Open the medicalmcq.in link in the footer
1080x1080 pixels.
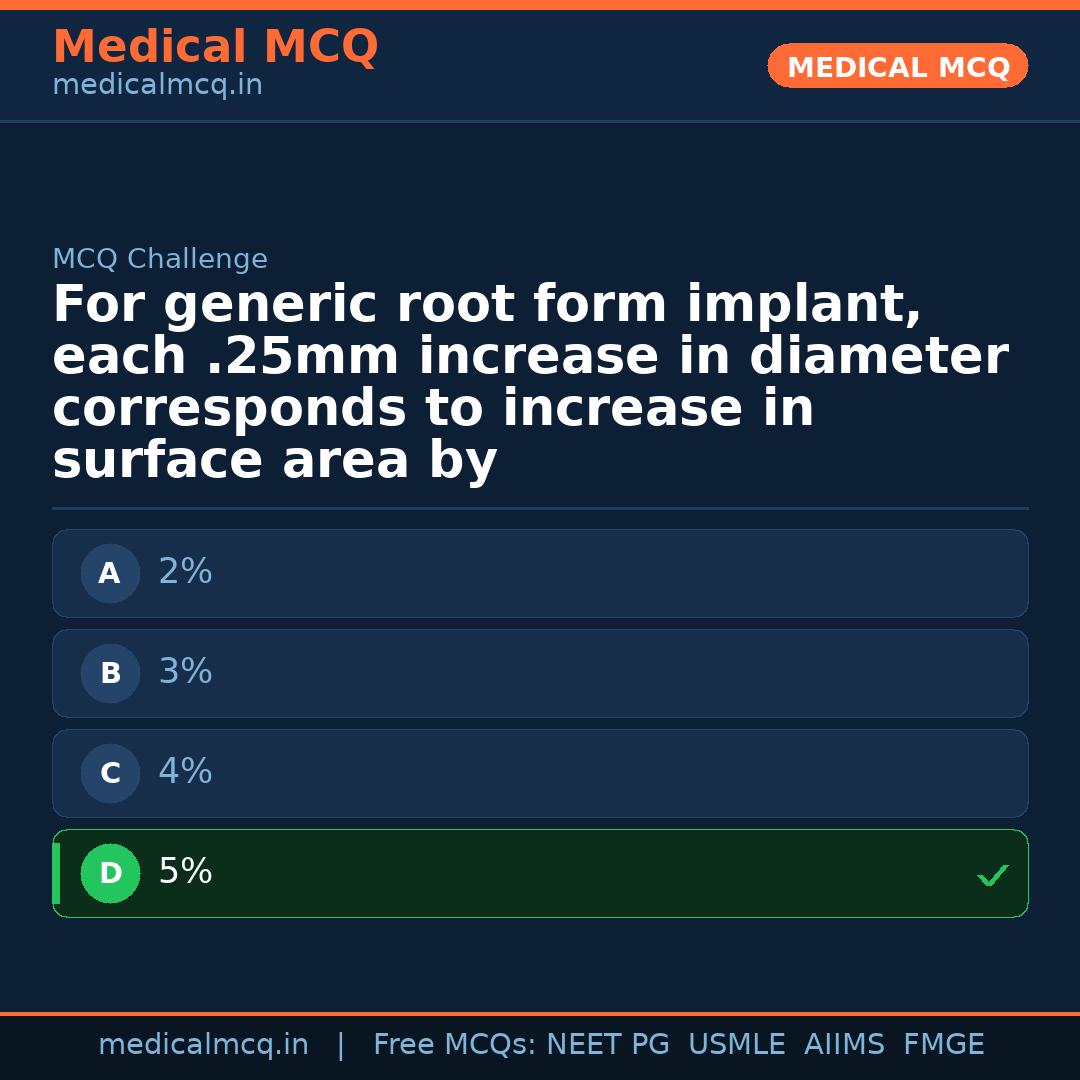tap(203, 1045)
